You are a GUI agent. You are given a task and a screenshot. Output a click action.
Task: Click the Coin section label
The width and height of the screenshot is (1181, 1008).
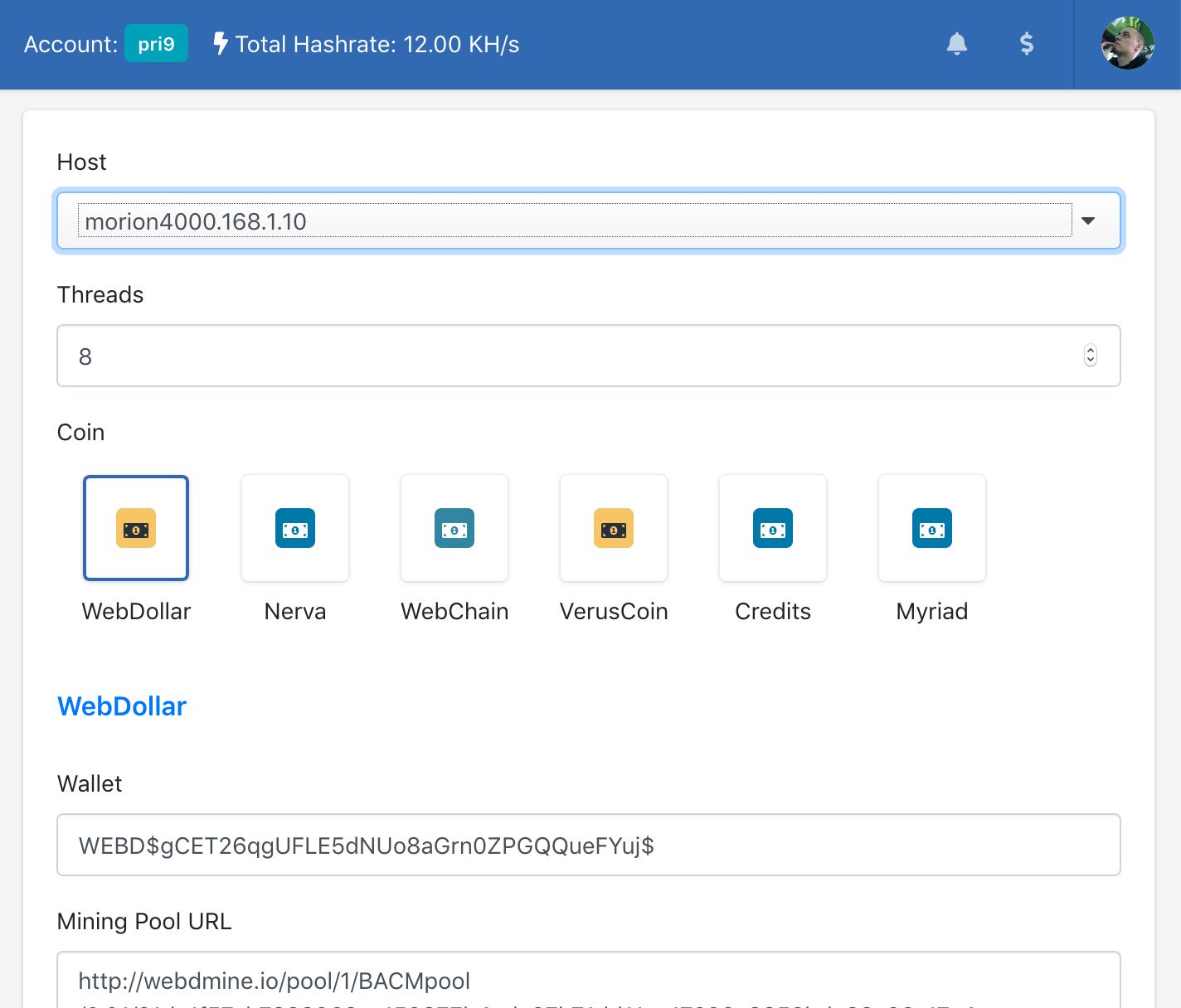tap(80, 432)
